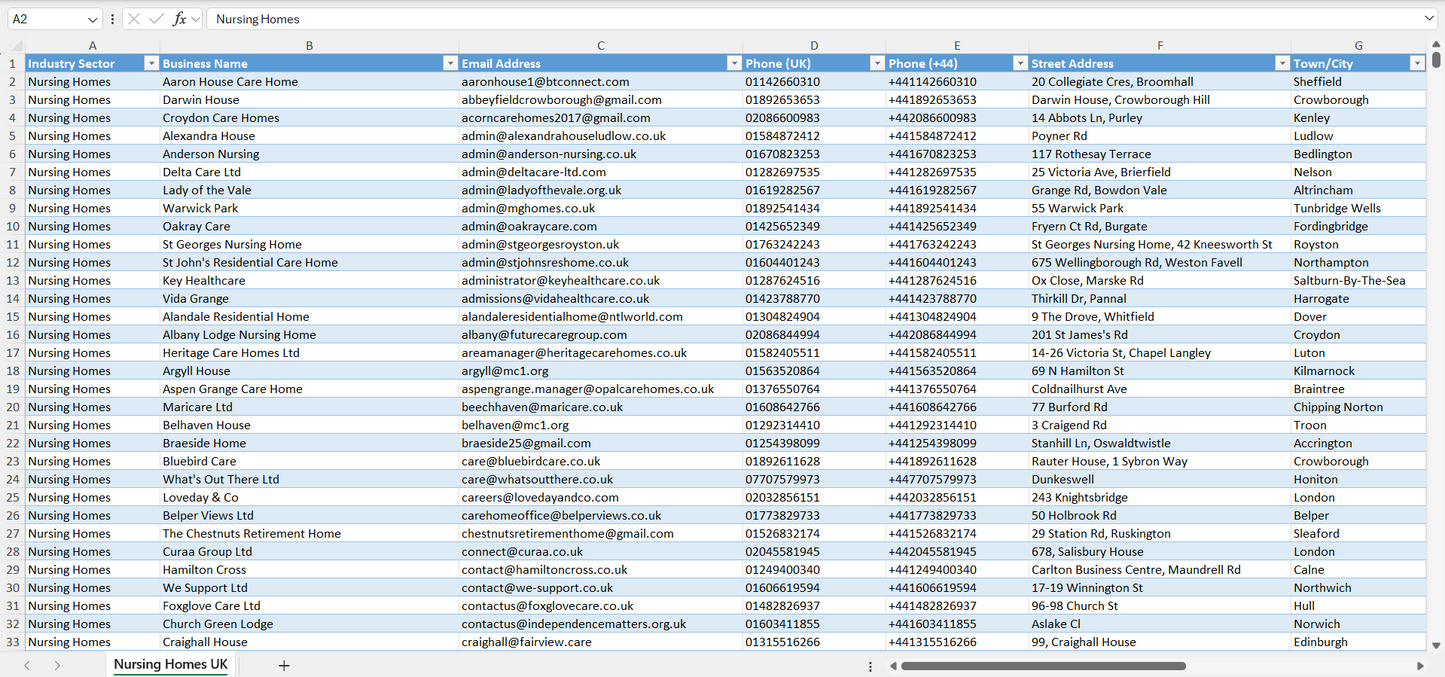Select cell 243 Knightsbridge
The image size is (1445, 677).
pos(1160,497)
